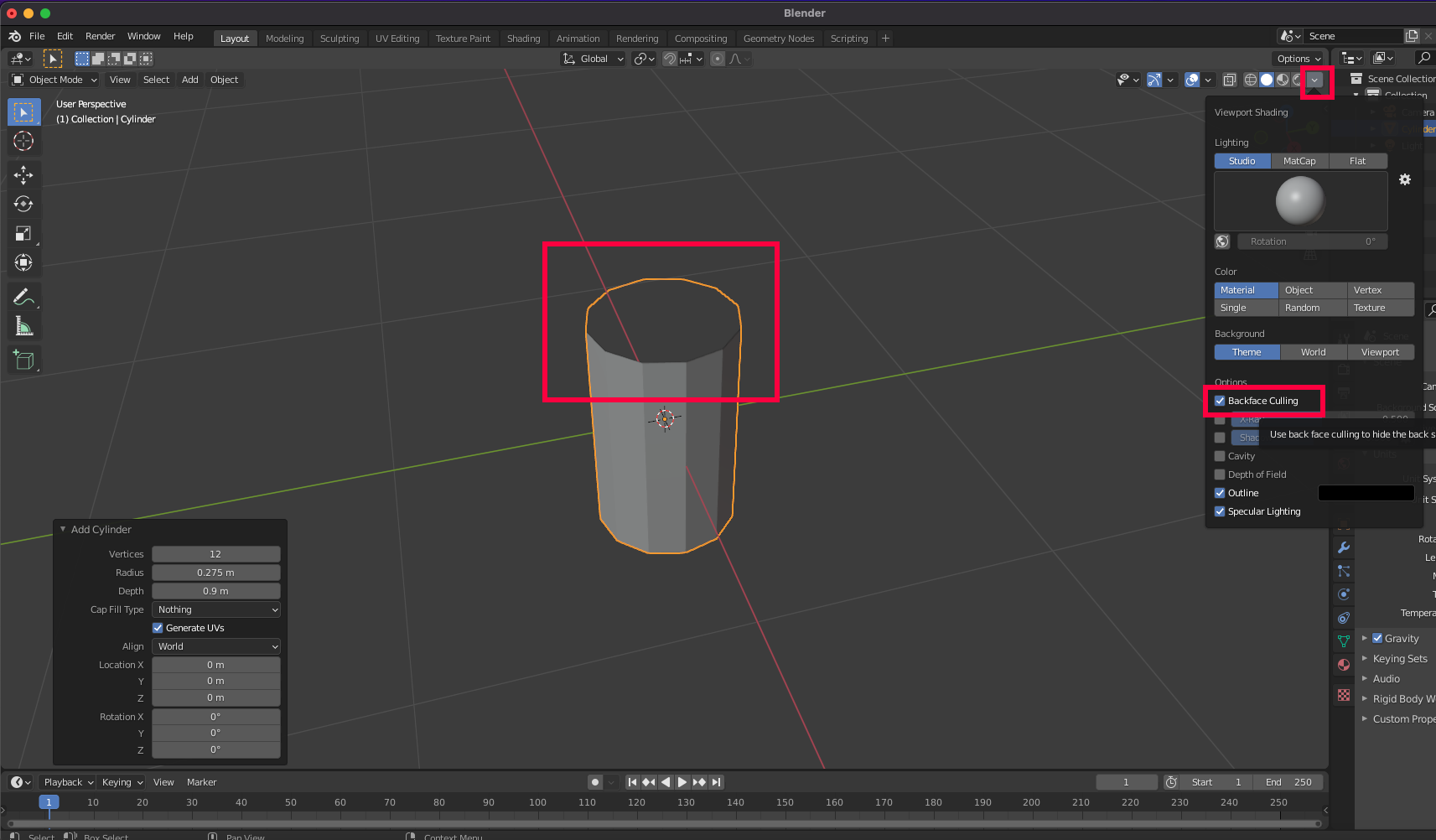Image resolution: width=1436 pixels, height=840 pixels.
Task: Play the animation in reverse
Action: point(666,782)
